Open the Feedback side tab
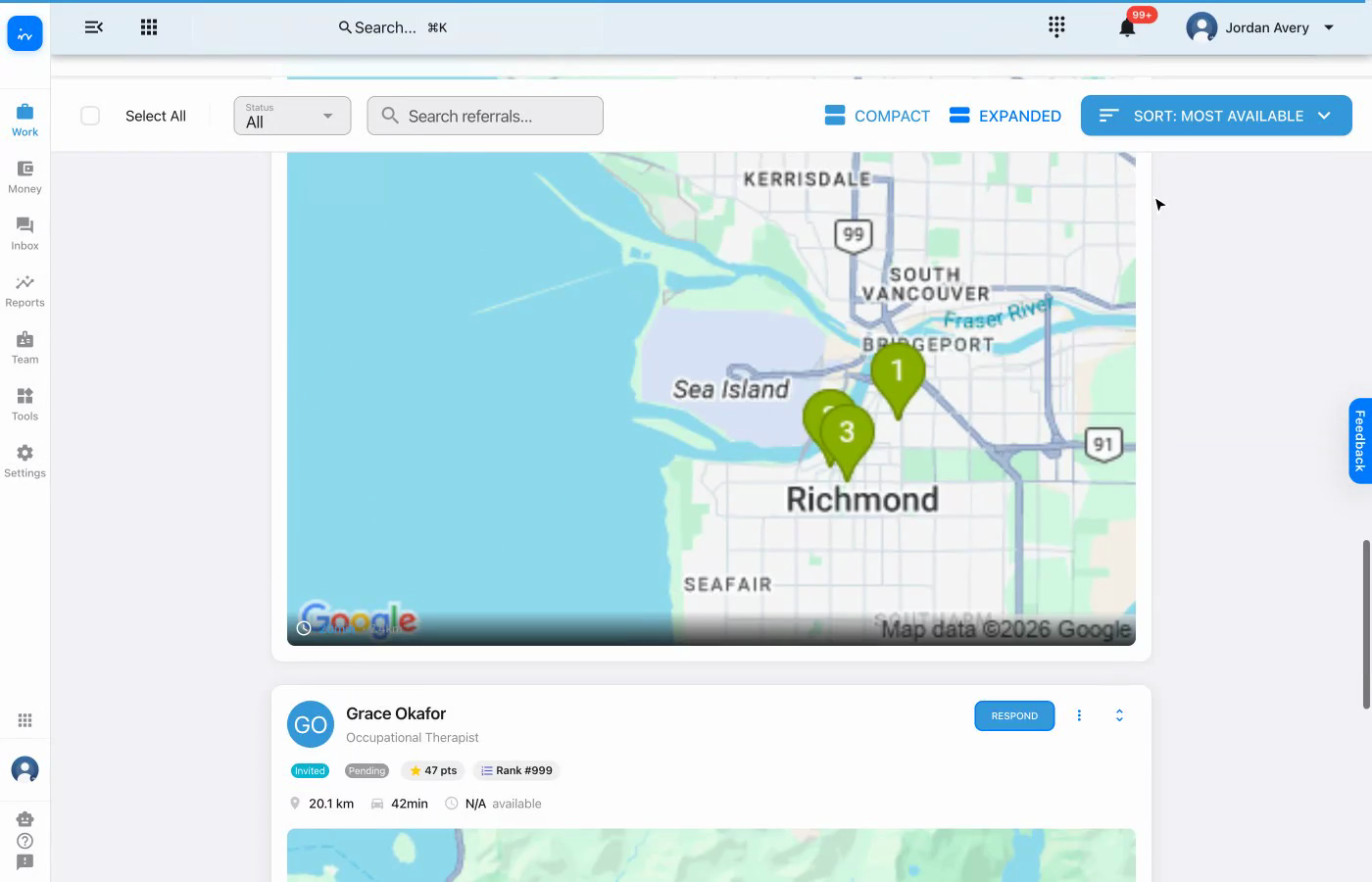 coord(1359,441)
